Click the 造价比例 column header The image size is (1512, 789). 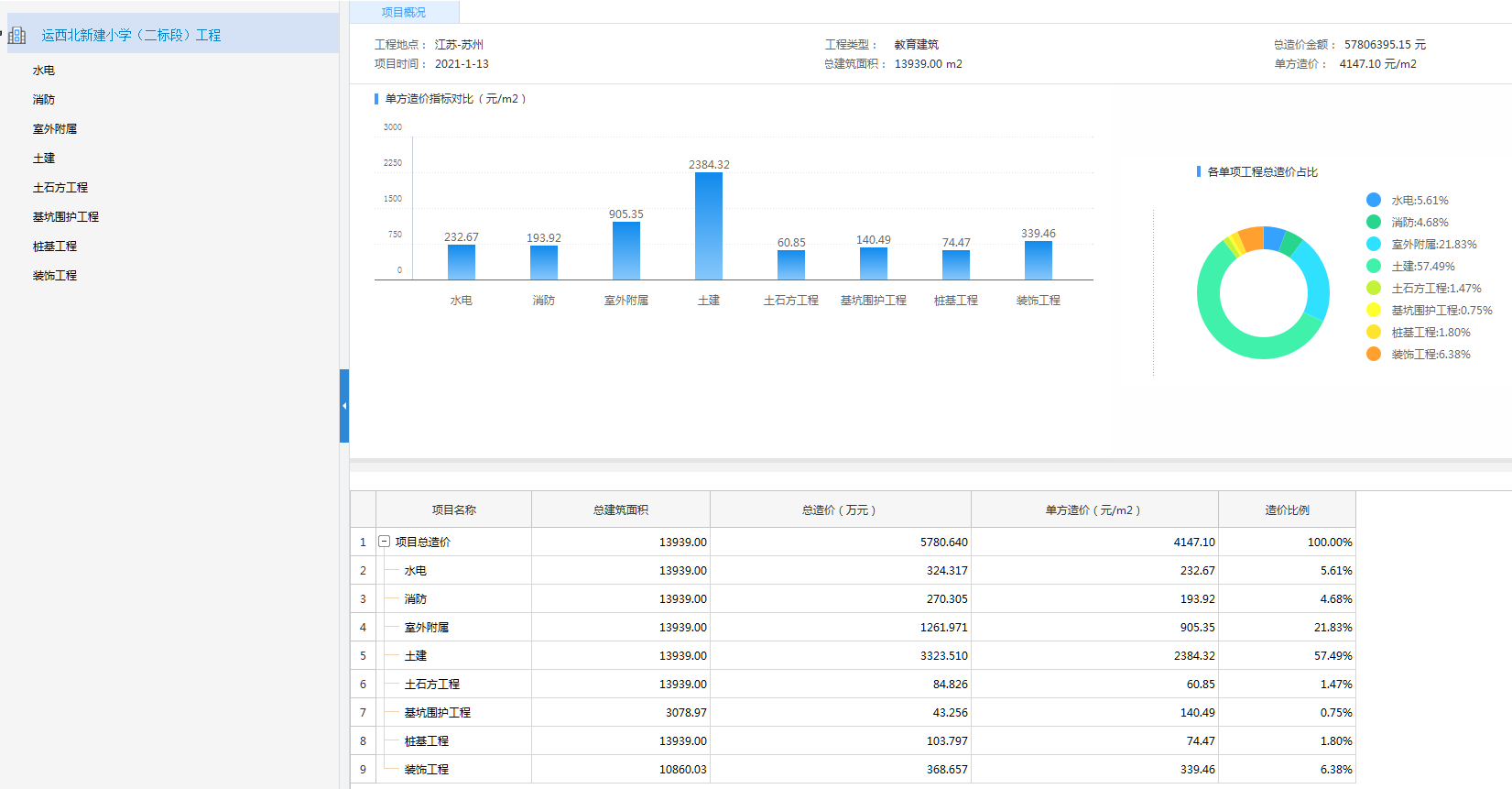[1287, 510]
